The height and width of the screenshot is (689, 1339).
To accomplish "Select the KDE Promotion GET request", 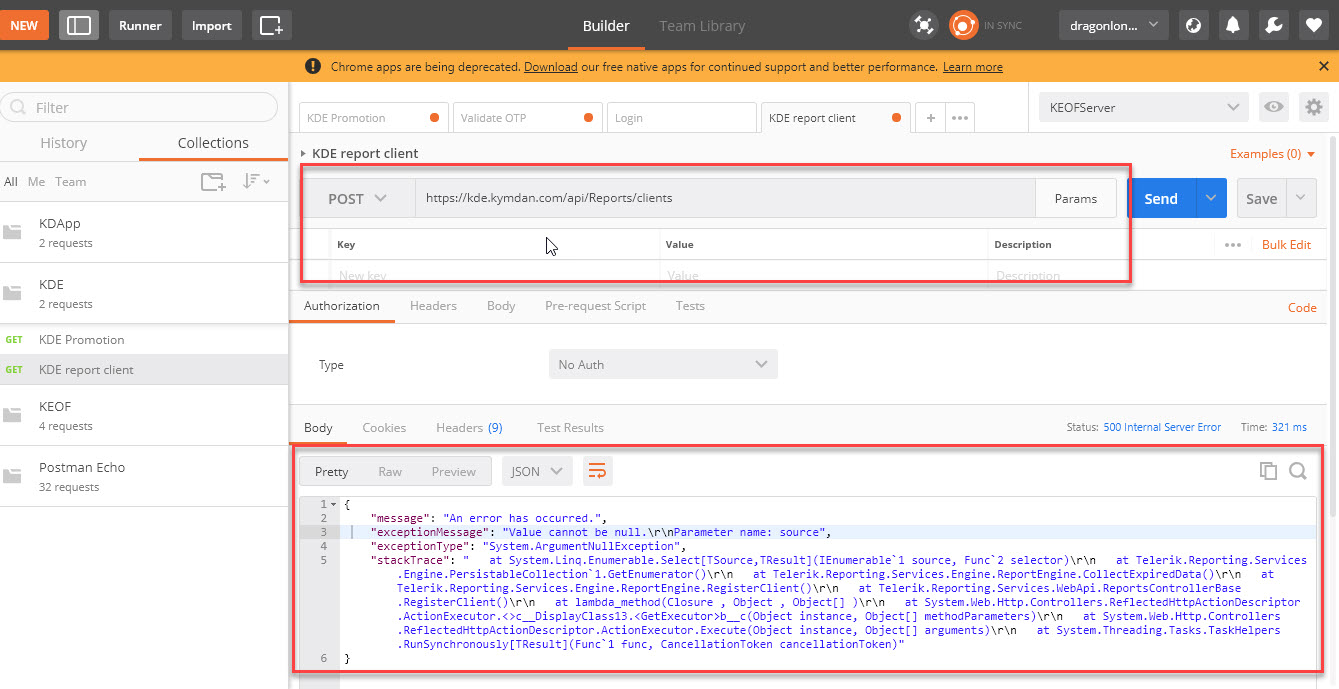I will point(144,340).
